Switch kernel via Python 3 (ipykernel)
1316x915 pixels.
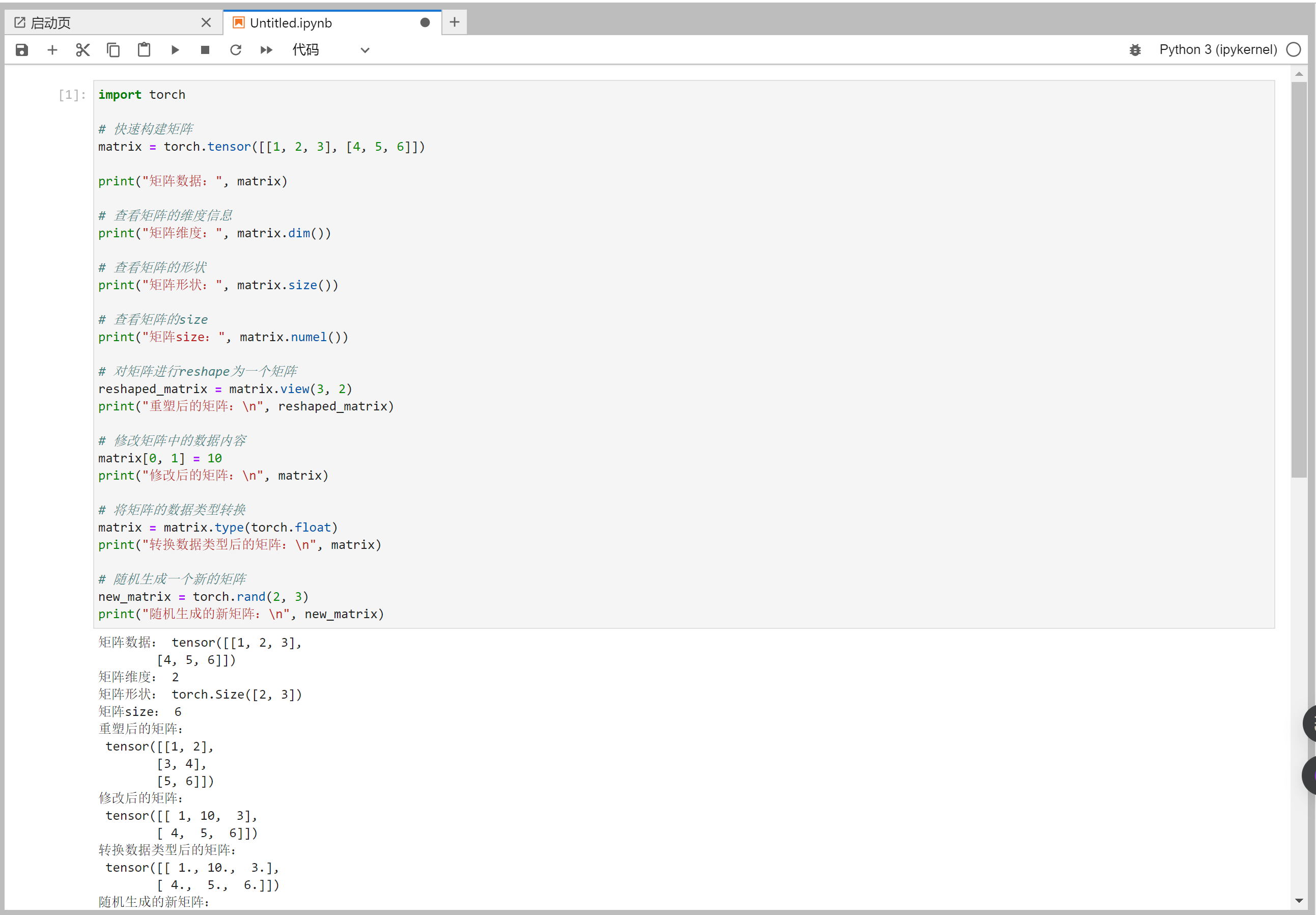click(x=1218, y=50)
